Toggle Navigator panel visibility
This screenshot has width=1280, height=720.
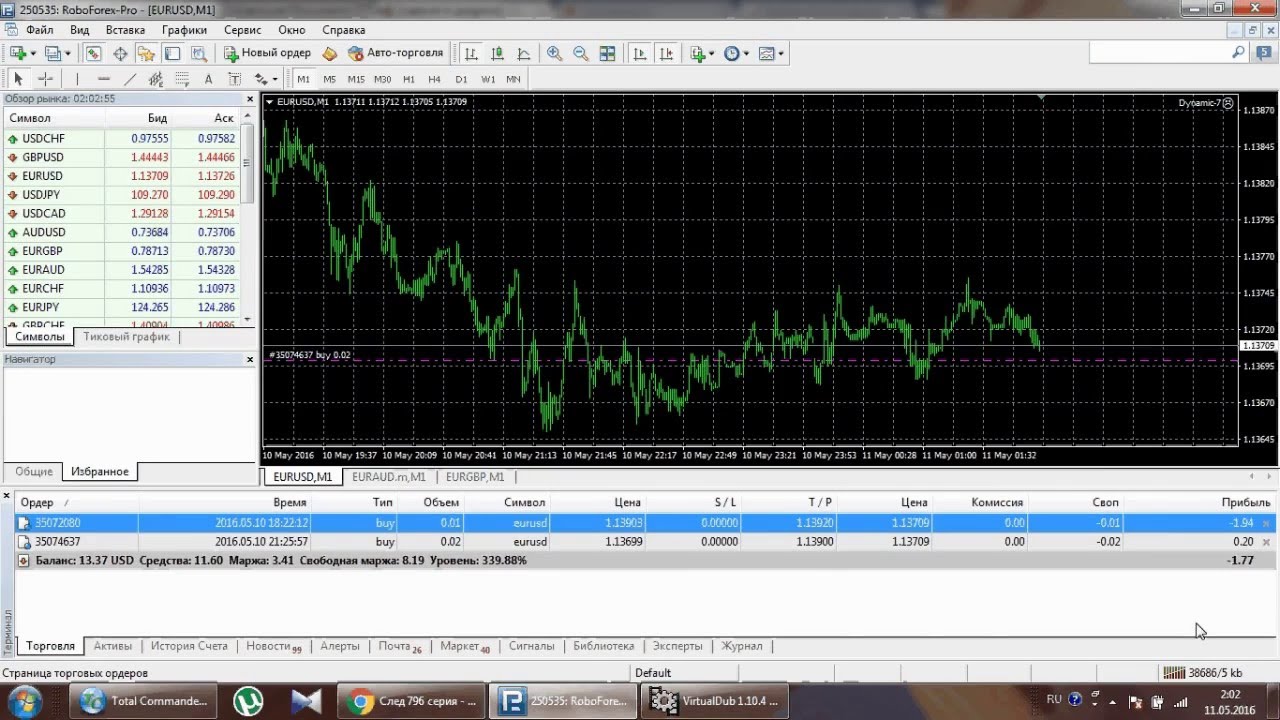(x=146, y=53)
